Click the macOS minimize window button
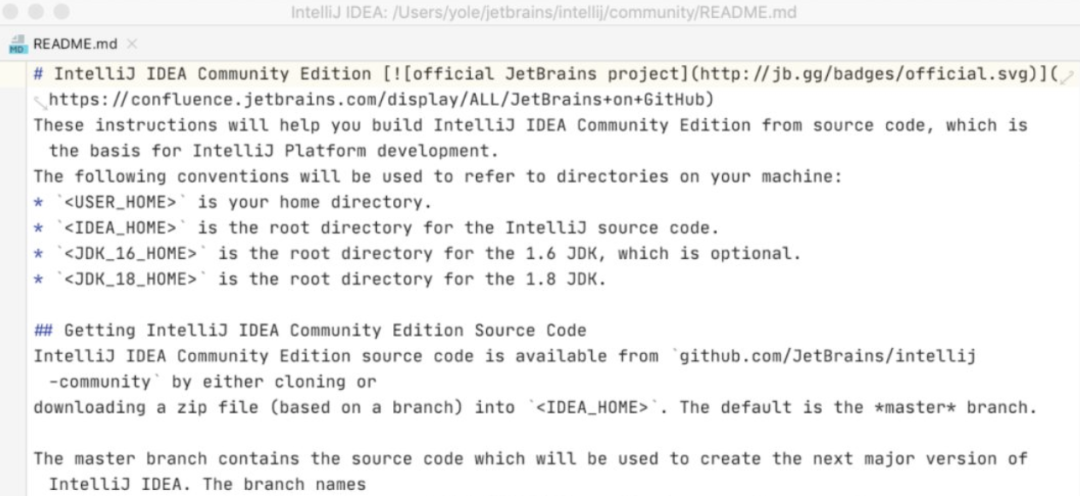 pos(37,12)
